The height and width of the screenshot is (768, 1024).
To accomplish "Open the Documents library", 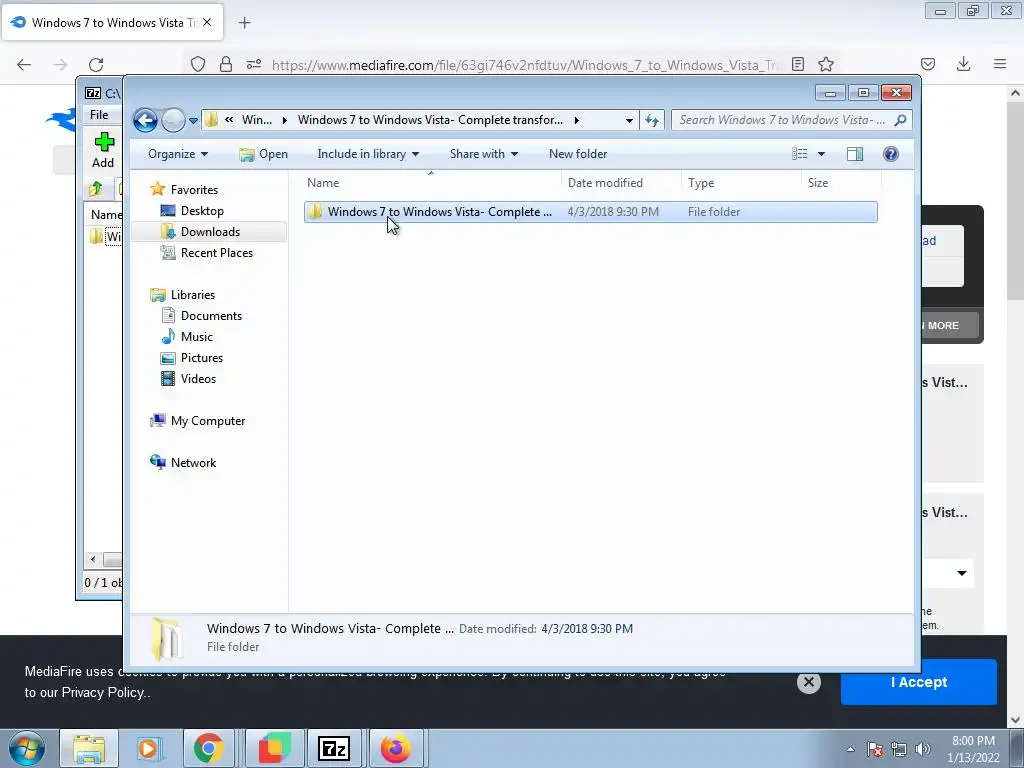I will [x=210, y=316].
